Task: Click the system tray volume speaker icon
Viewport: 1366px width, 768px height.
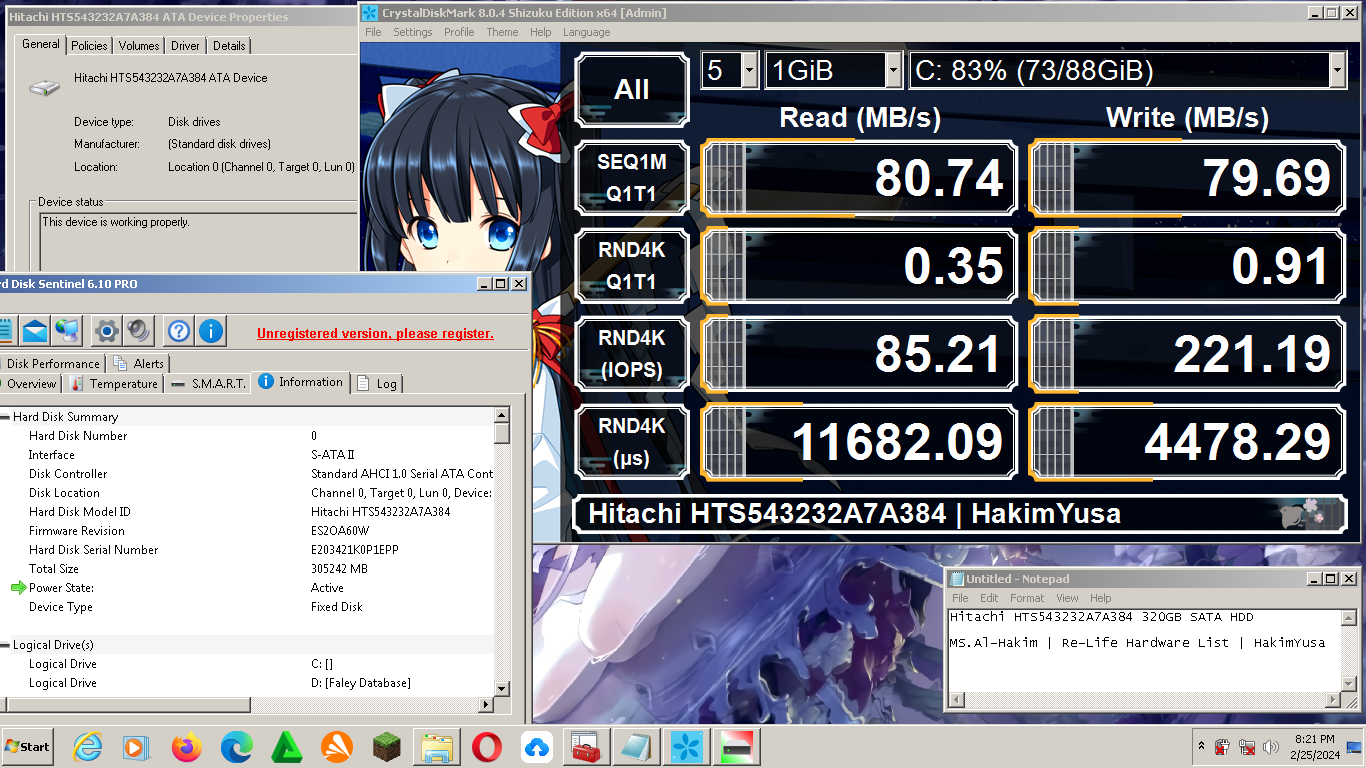Action: [1271, 747]
